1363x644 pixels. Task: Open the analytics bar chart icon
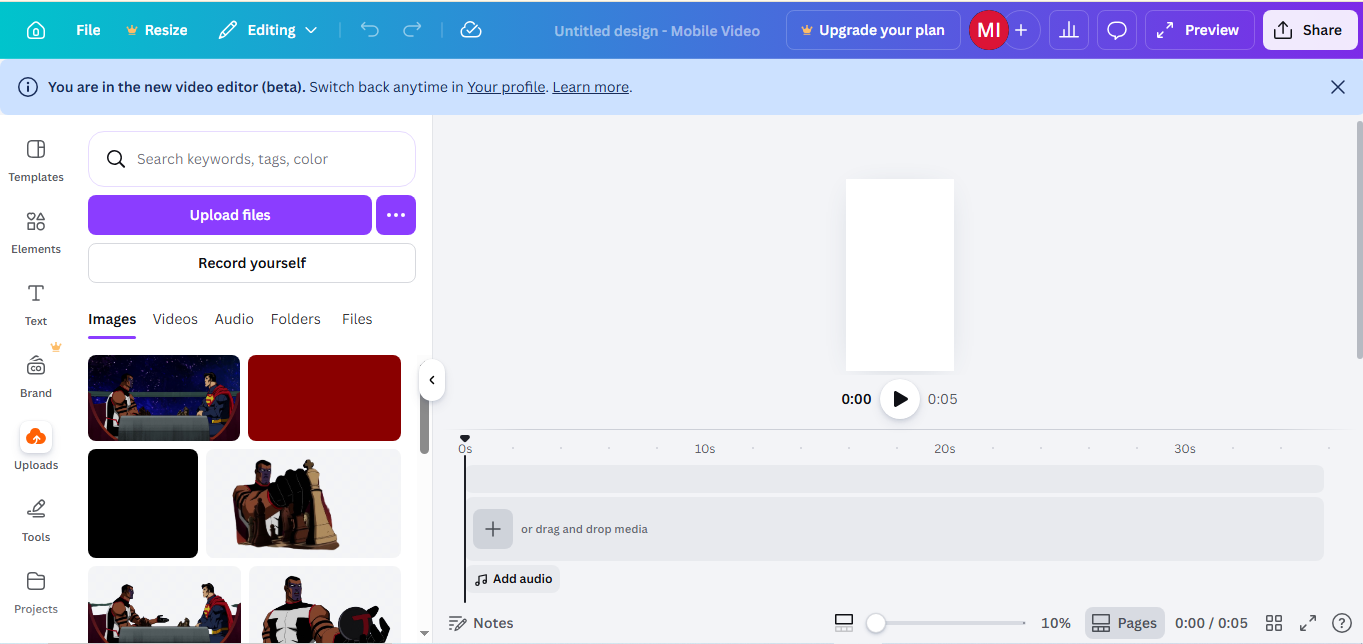tap(1069, 30)
